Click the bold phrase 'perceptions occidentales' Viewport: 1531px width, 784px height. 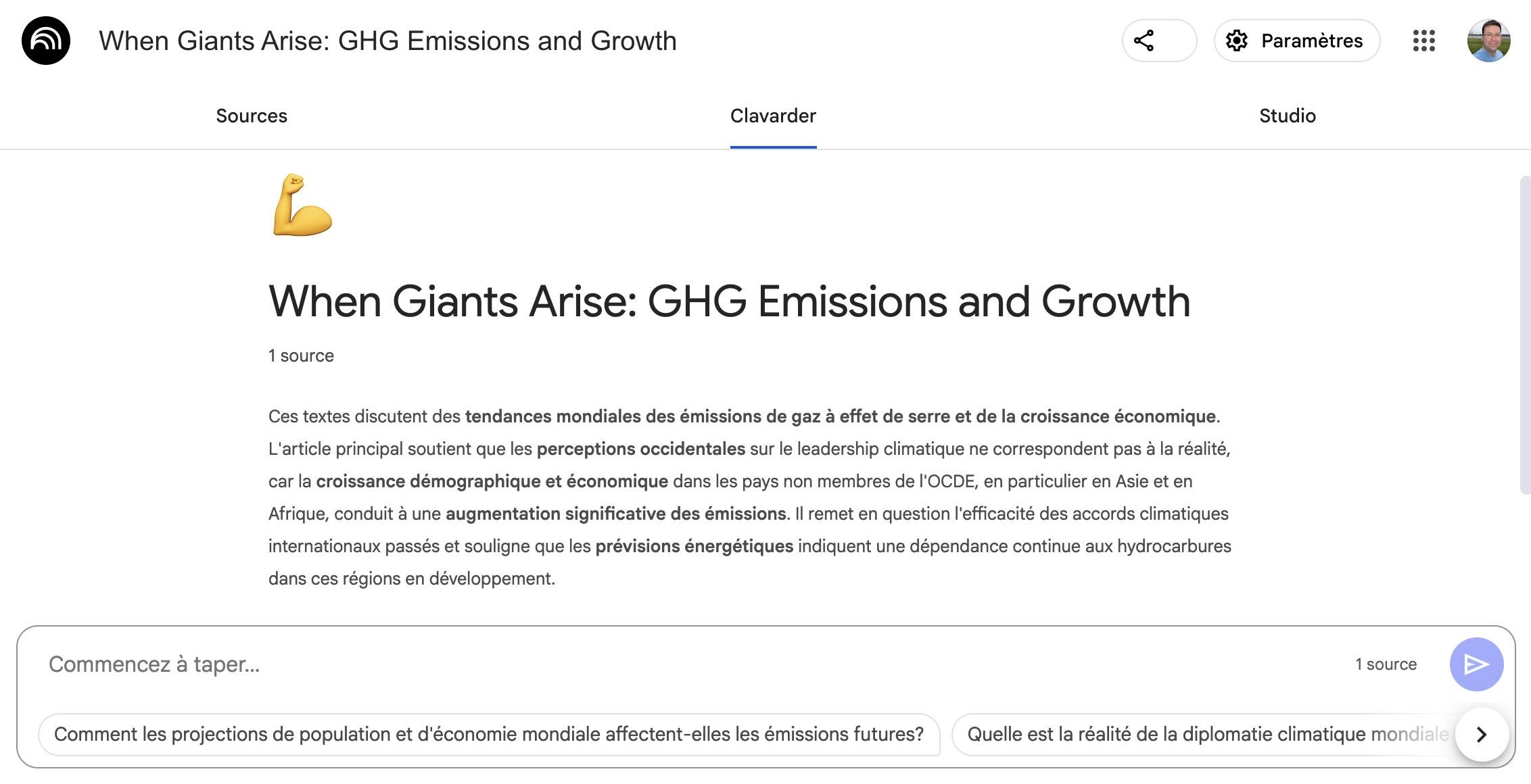[640, 449]
